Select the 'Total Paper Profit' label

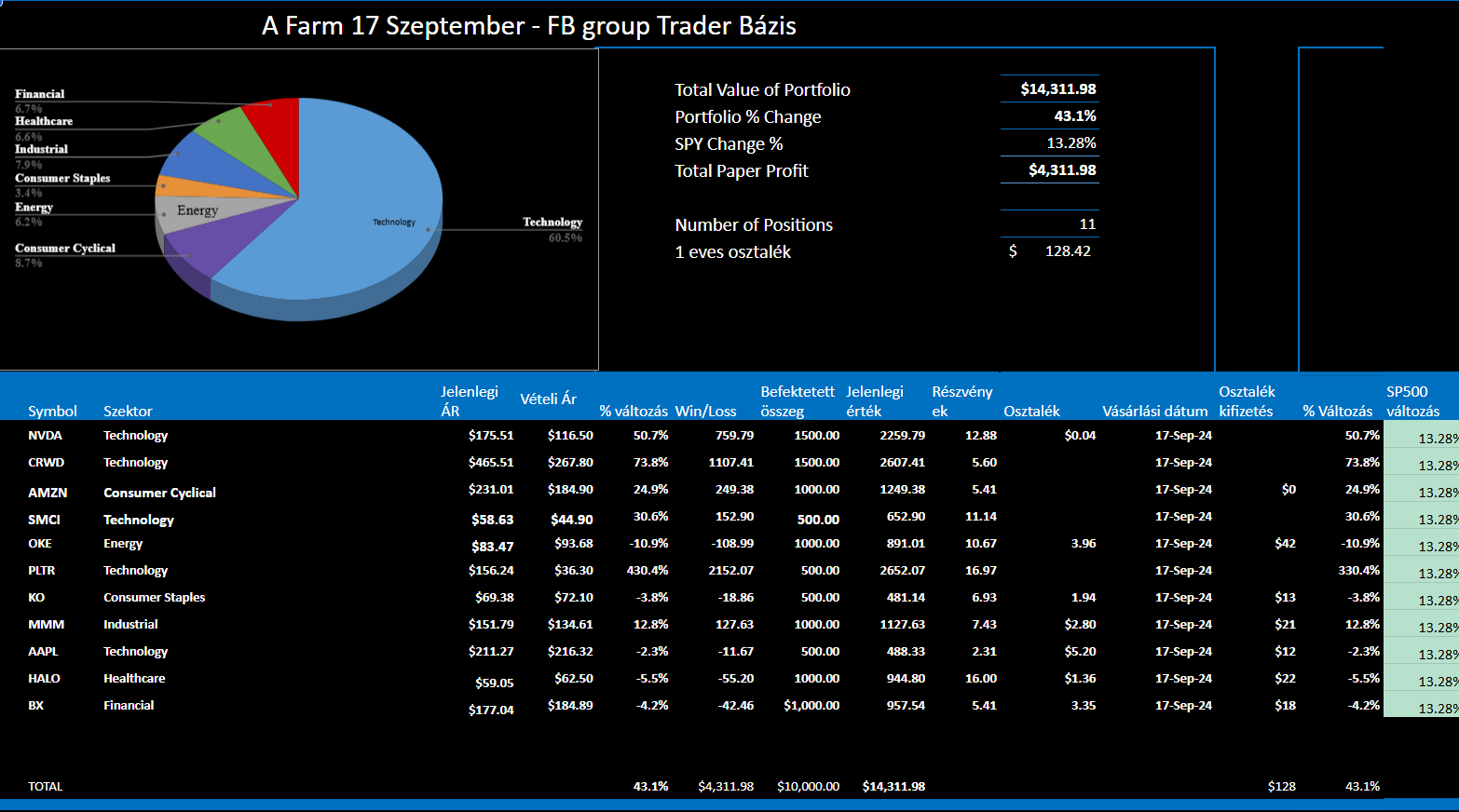[x=742, y=170]
